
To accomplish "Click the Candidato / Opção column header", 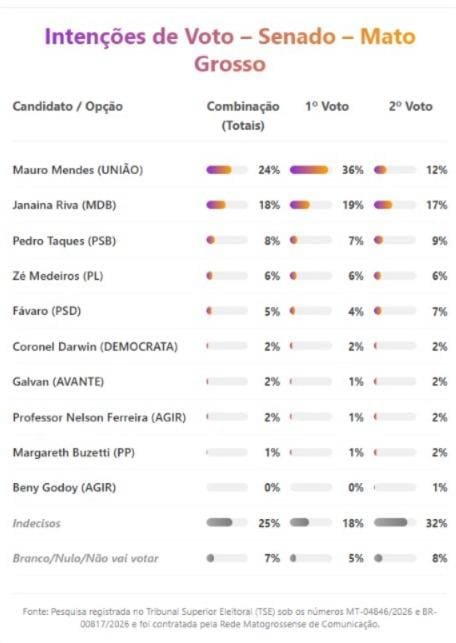I will (68, 107).
